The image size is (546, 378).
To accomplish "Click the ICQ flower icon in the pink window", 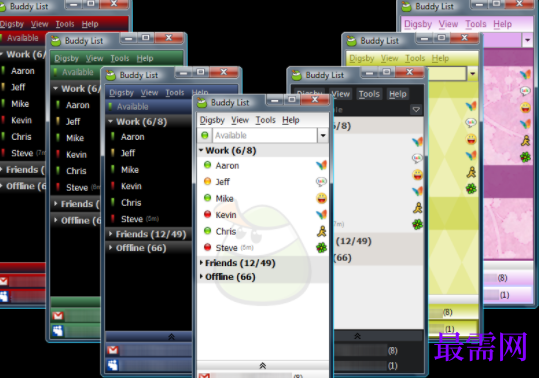I will point(525,157).
